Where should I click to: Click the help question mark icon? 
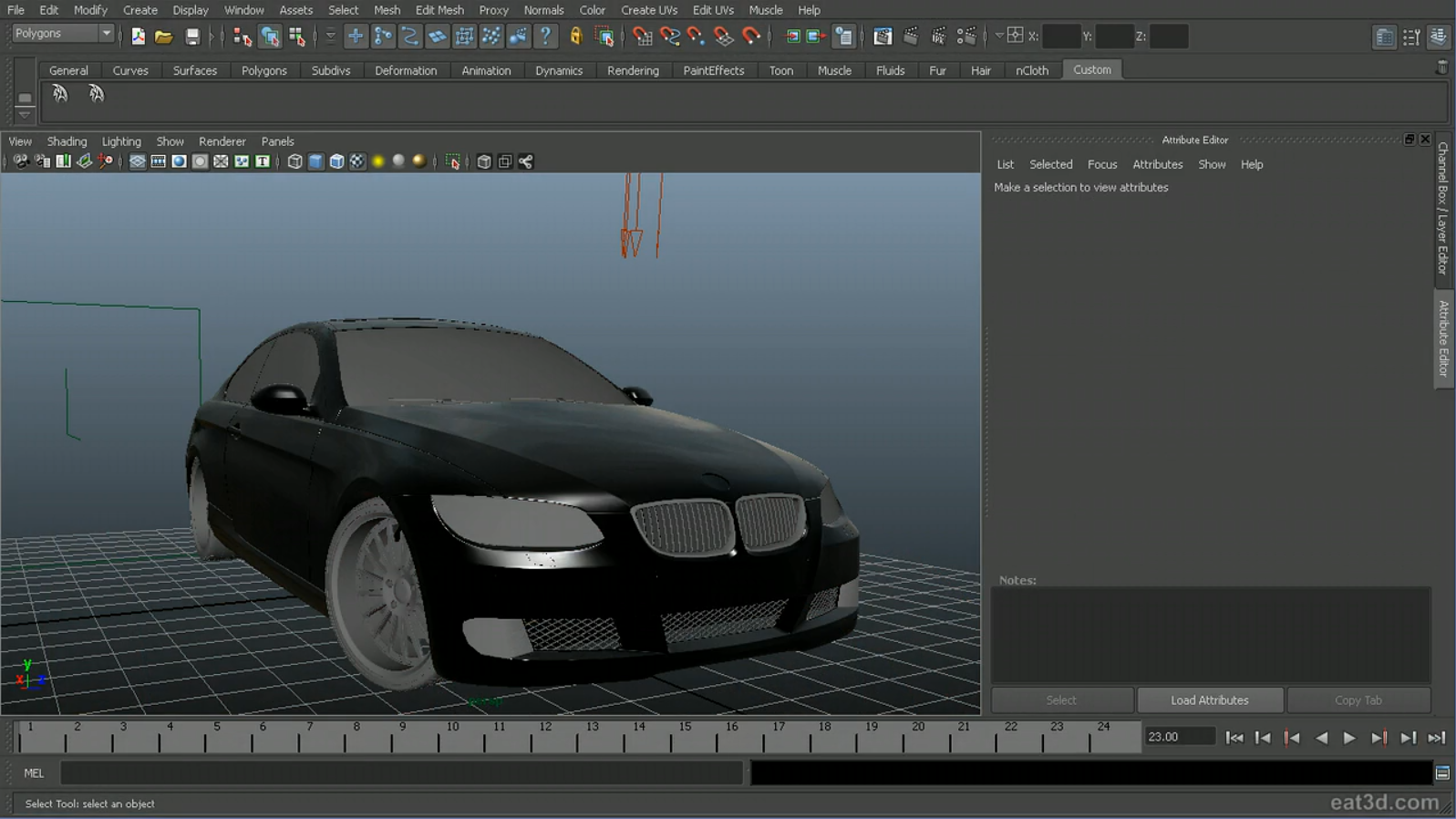click(545, 36)
